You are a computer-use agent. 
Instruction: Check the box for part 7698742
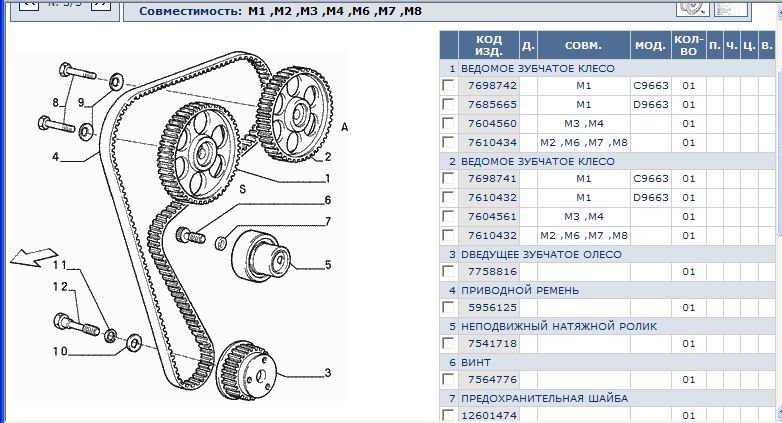click(448, 86)
